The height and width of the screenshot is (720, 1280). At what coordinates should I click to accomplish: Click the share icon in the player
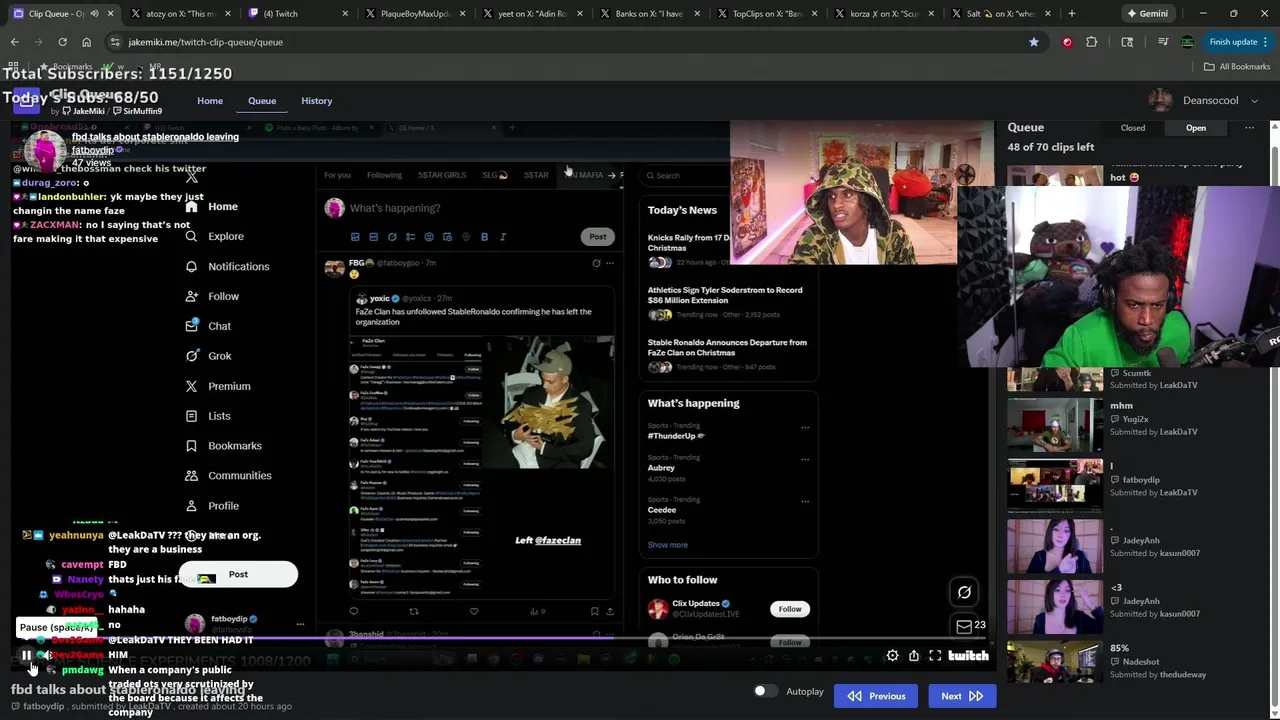914,656
